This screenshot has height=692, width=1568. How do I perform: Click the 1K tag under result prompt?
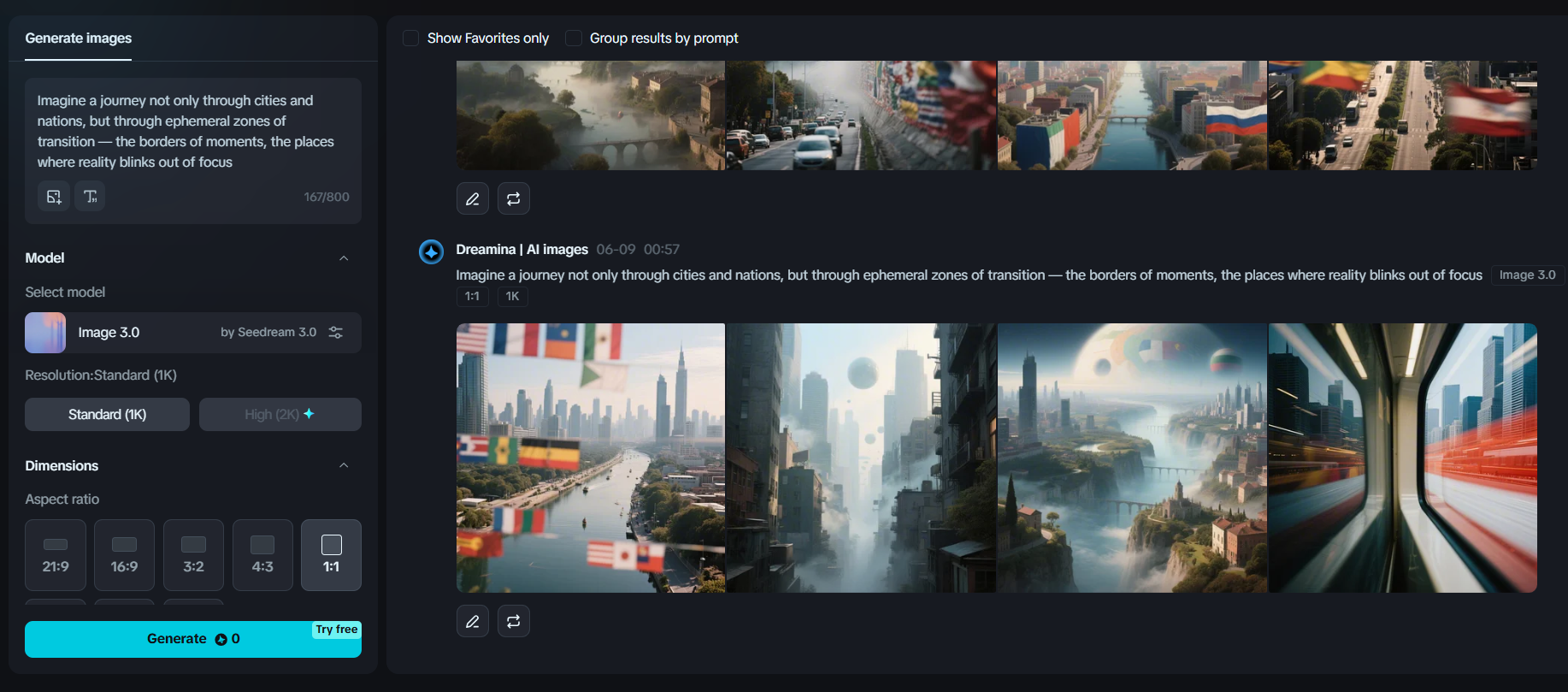(x=512, y=297)
